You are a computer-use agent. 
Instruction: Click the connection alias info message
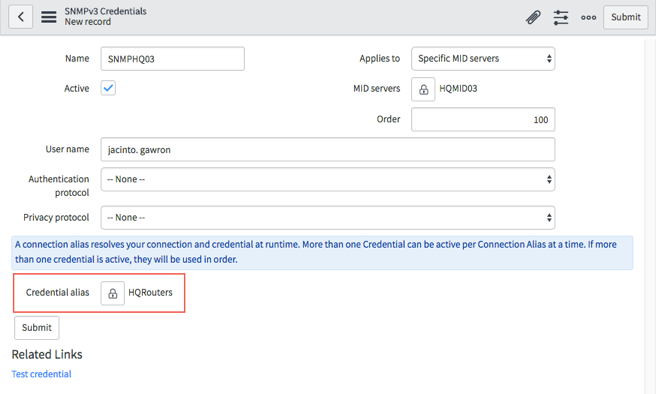(322, 252)
